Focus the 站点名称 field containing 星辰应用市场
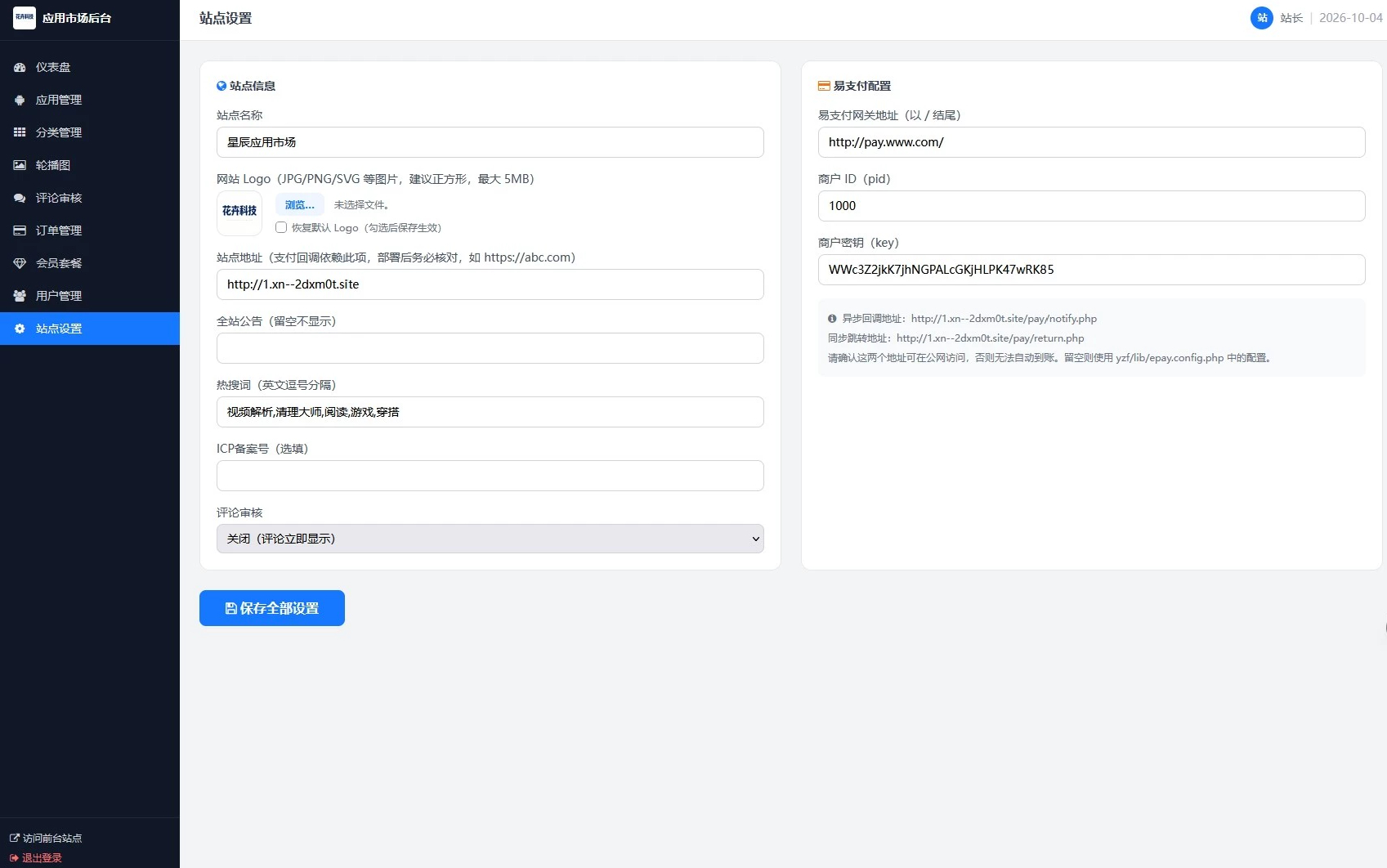 pos(490,142)
